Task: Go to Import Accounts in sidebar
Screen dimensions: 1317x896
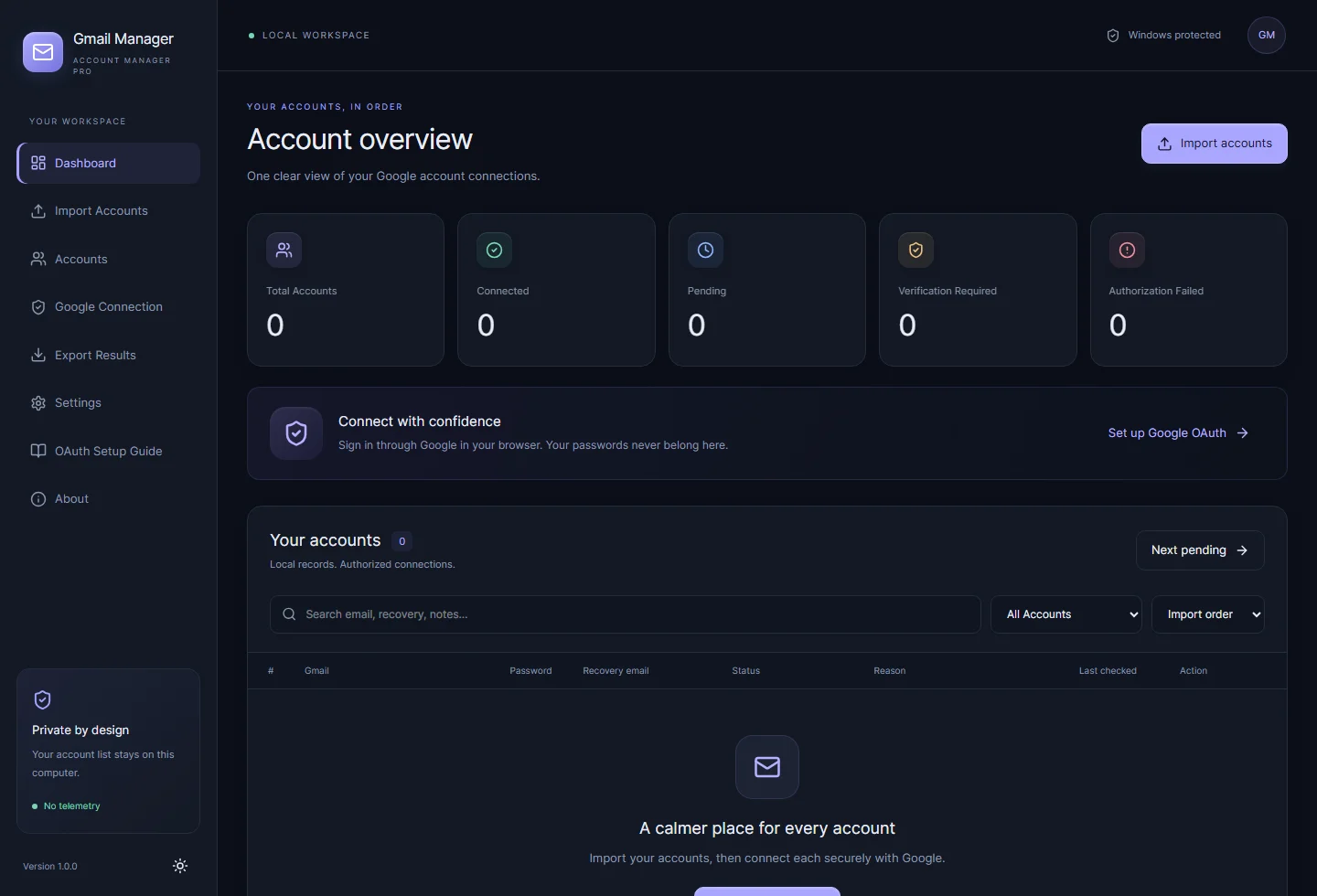Action: coord(108,211)
